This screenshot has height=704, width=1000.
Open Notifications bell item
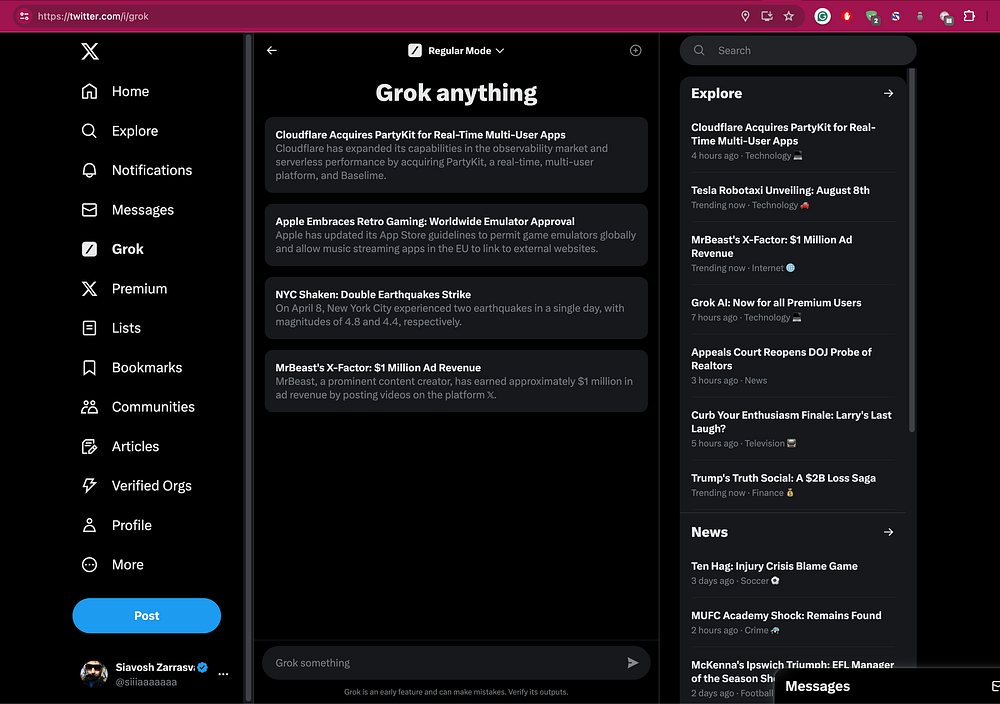point(136,170)
